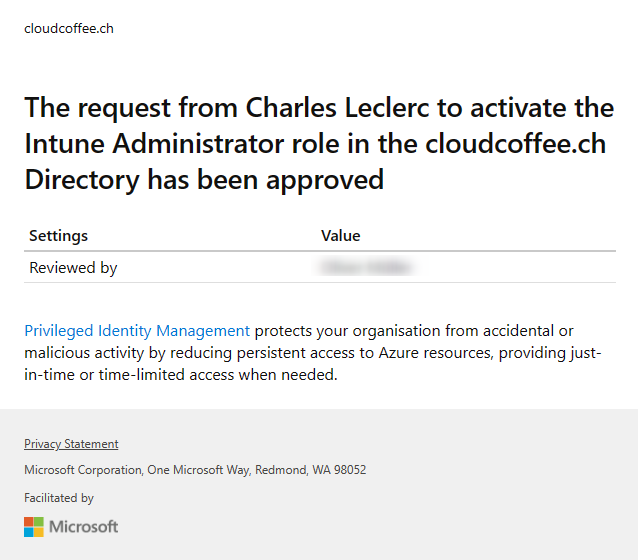Open the Privacy Statement link
This screenshot has width=638, height=560.
[71, 444]
